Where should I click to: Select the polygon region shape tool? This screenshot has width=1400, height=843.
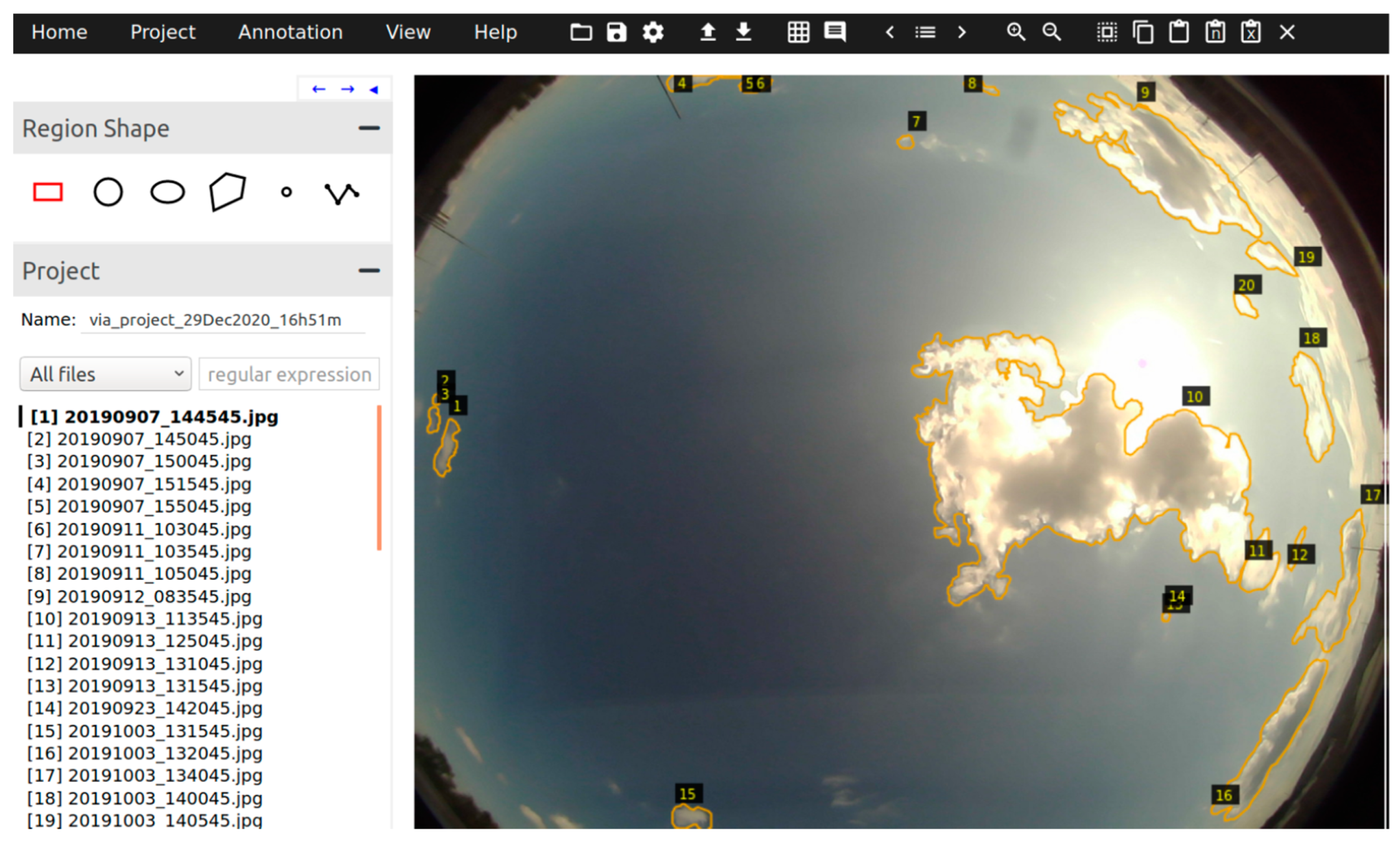pos(227,191)
